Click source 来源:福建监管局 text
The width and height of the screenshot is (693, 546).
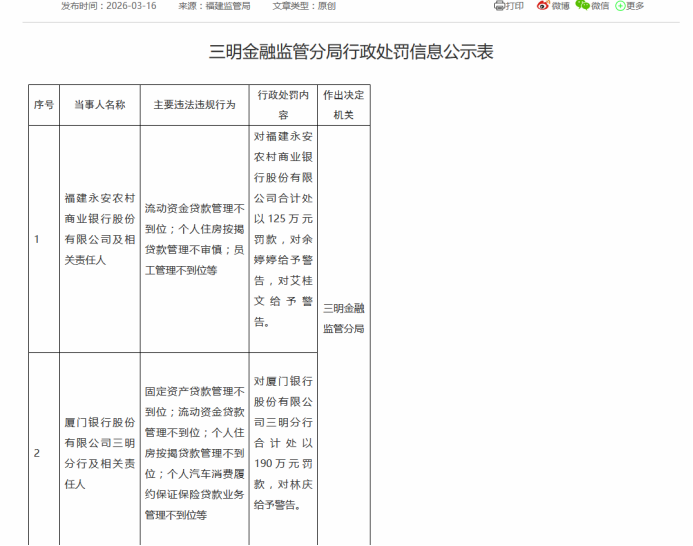[x=214, y=6]
